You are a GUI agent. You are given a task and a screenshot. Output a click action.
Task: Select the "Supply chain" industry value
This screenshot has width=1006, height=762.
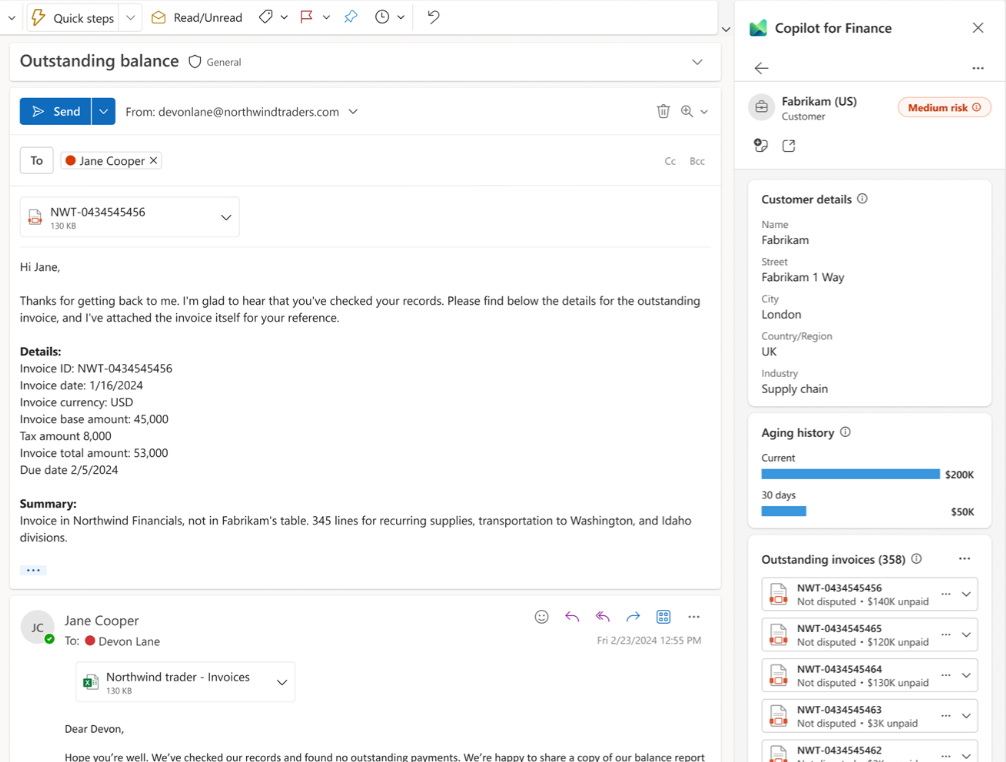click(794, 389)
